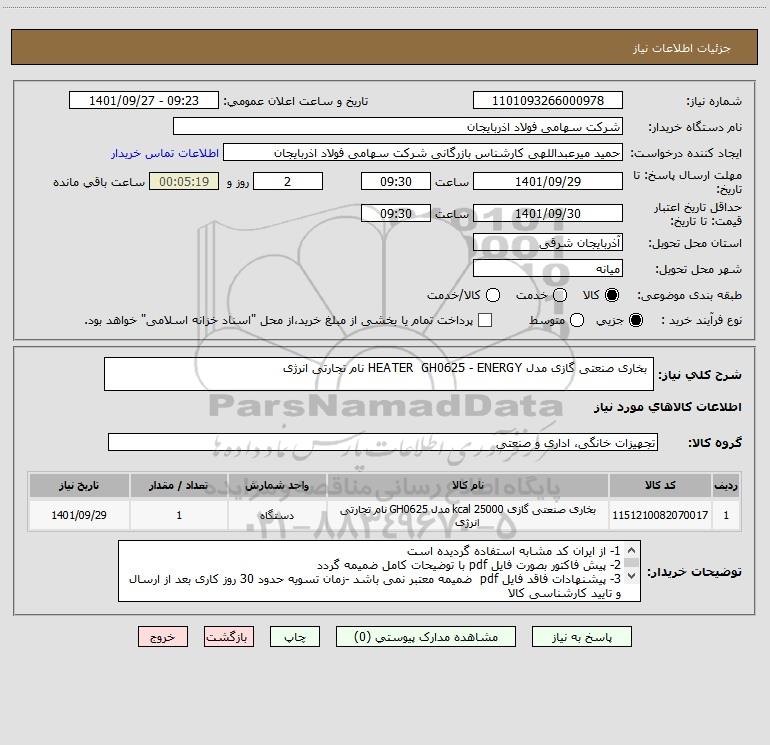Screen dimensions: 770x745
Task: Click the remaining days field showing 2
Action: coord(288,181)
